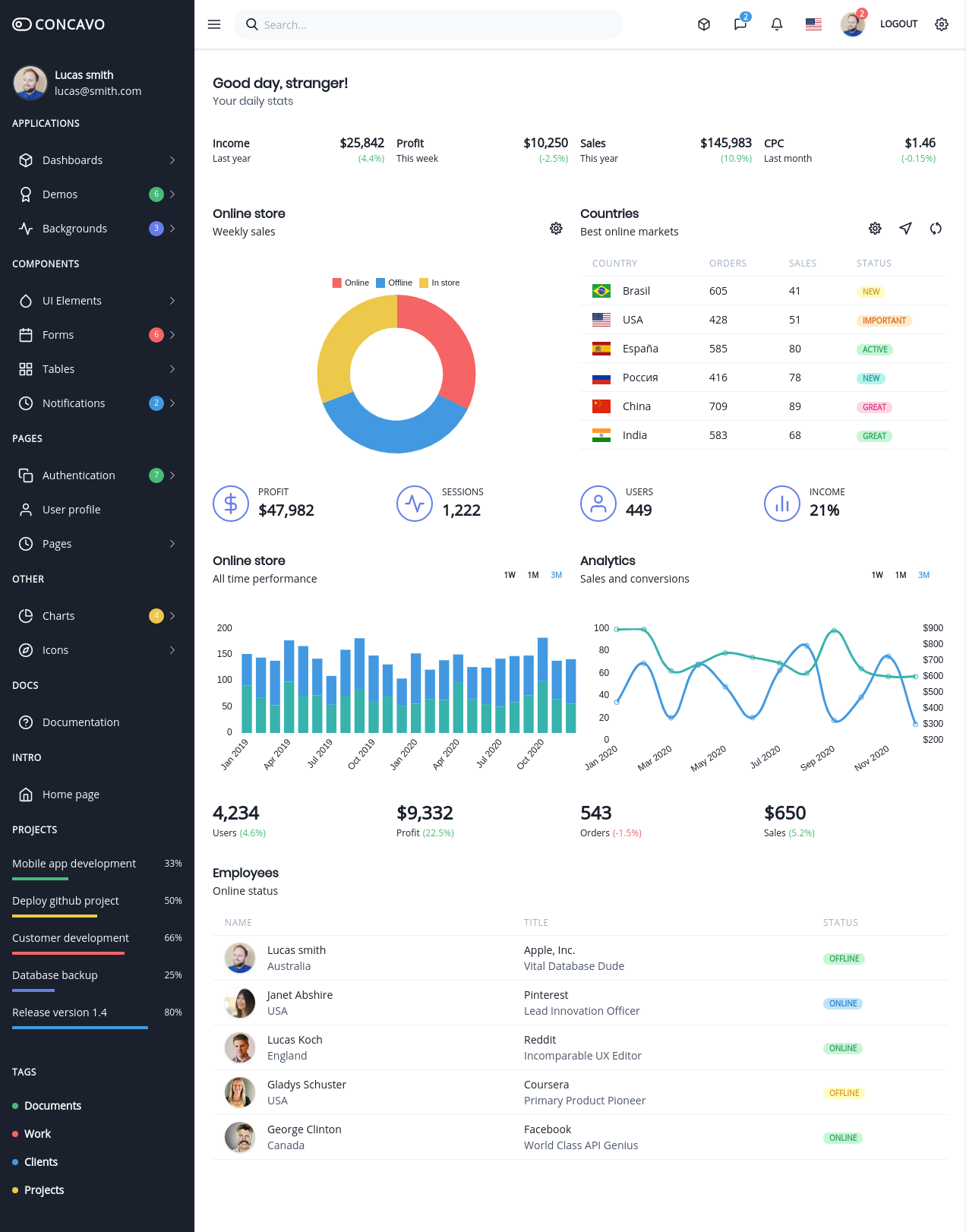Image resolution: width=966 pixels, height=1232 pixels.
Task: Open the chat messages icon
Action: point(740,24)
